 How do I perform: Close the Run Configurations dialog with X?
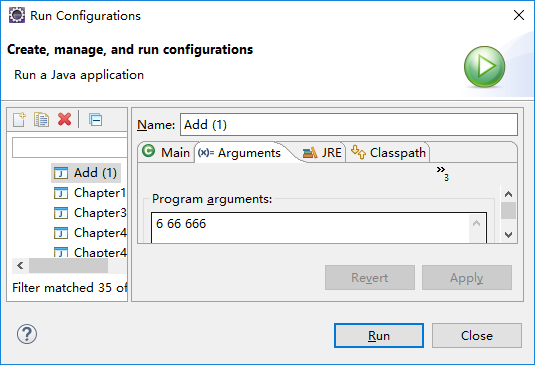click(519, 15)
